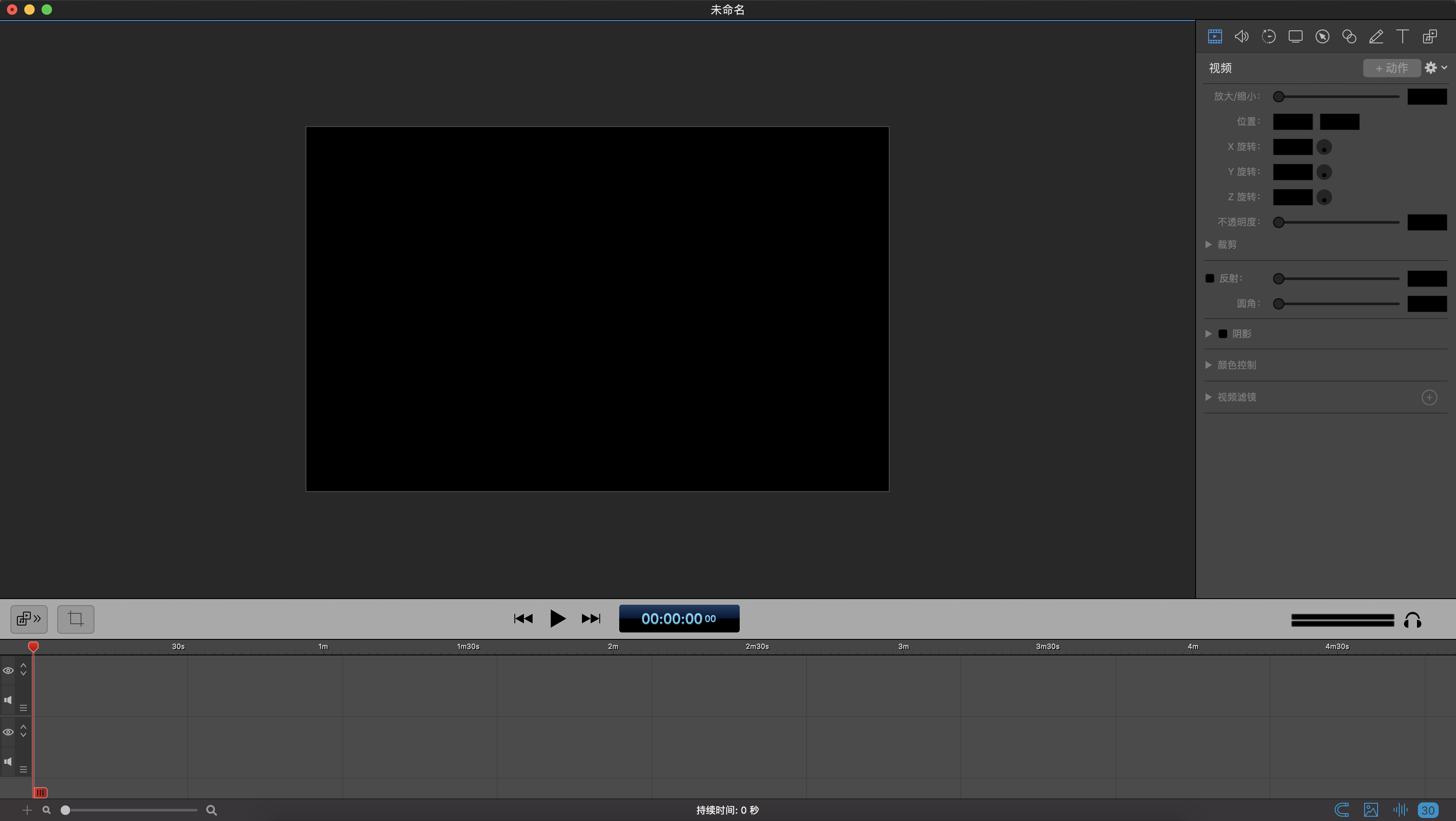Skip forward with the fast-forward button
The height and width of the screenshot is (821, 1456).
[591, 619]
